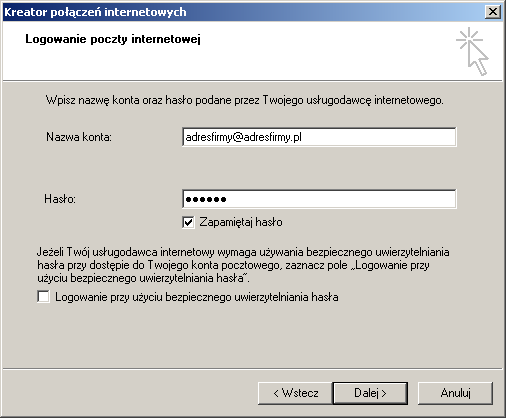Toggle the Zapamiętaj hasło checkbox
506x418 pixels.
pyautogui.click(x=188, y=222)
